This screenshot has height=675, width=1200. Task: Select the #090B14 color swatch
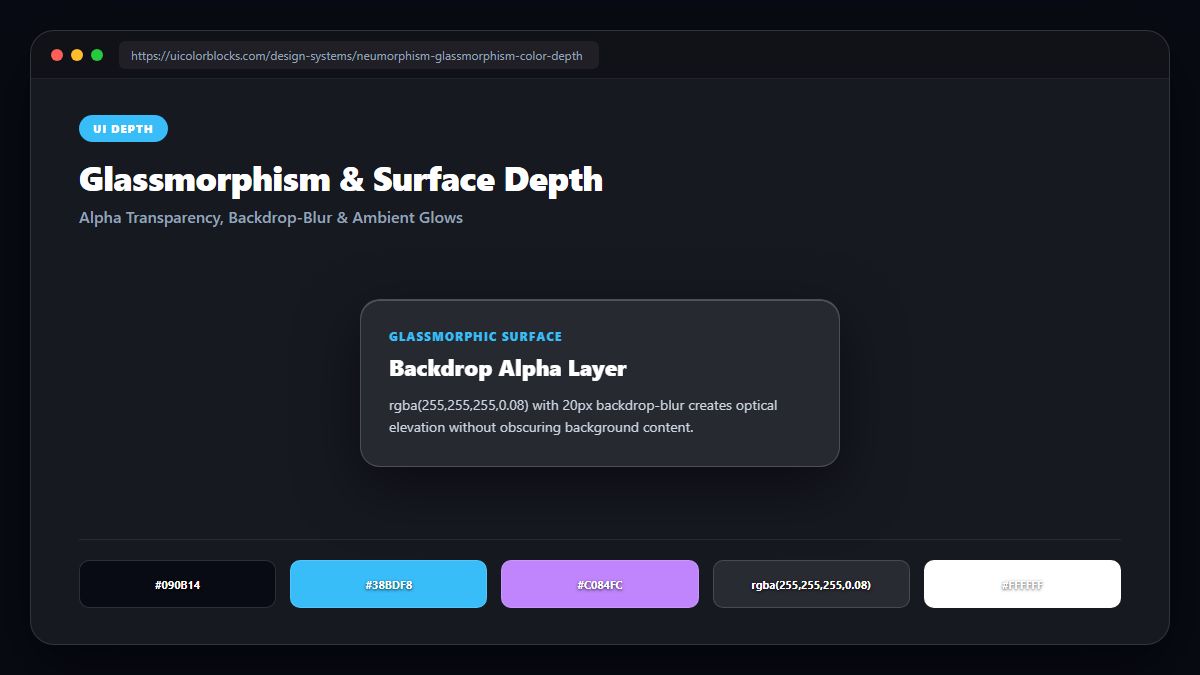click(x=177, y=584)
